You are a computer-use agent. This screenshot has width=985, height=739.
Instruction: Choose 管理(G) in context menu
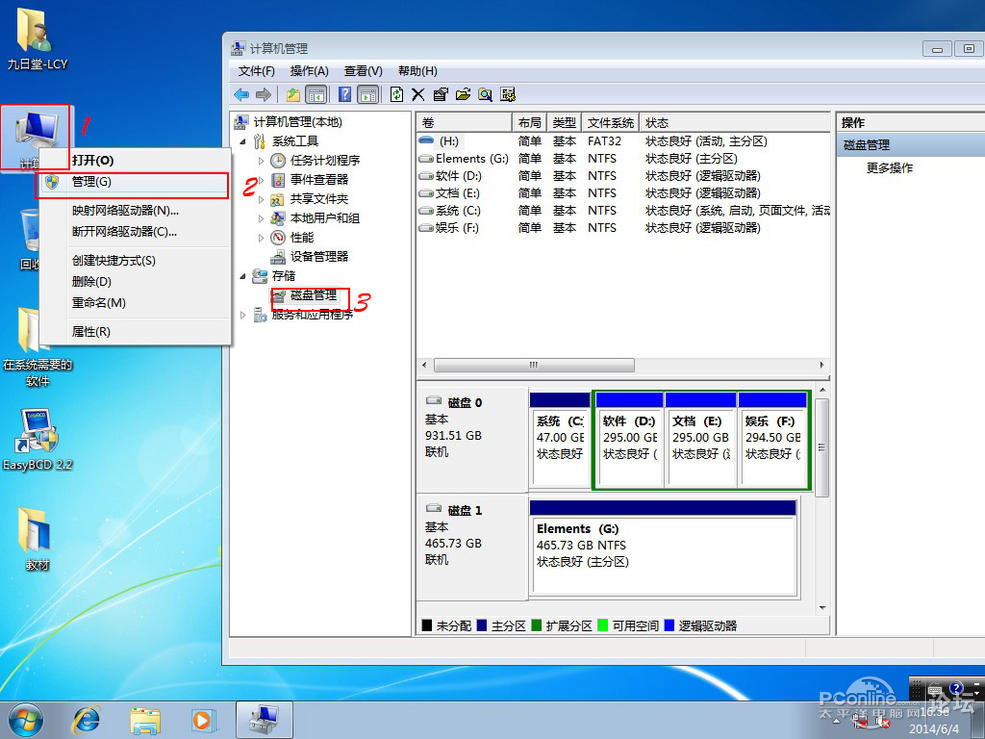[135, 182]
